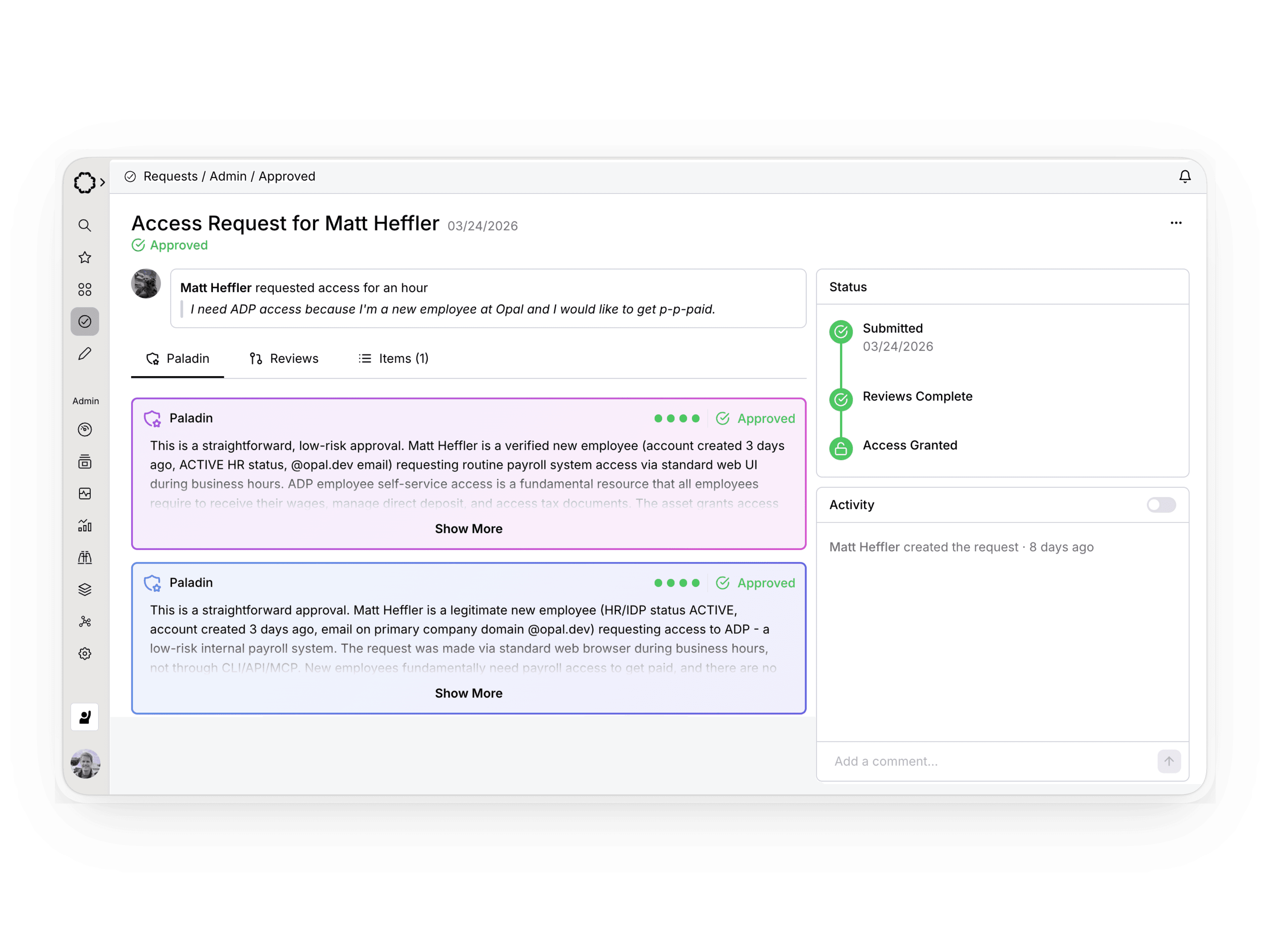Image resolution: width=1270 pixels, height=952 pixels.
Task: Toggle the Activity switch
Action: 1161,505
